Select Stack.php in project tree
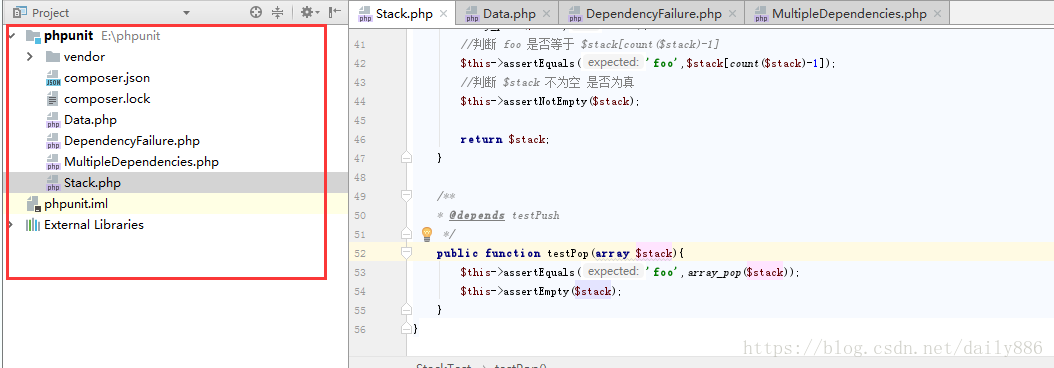Screen dimensions: 1054x368 coord(92,182)
